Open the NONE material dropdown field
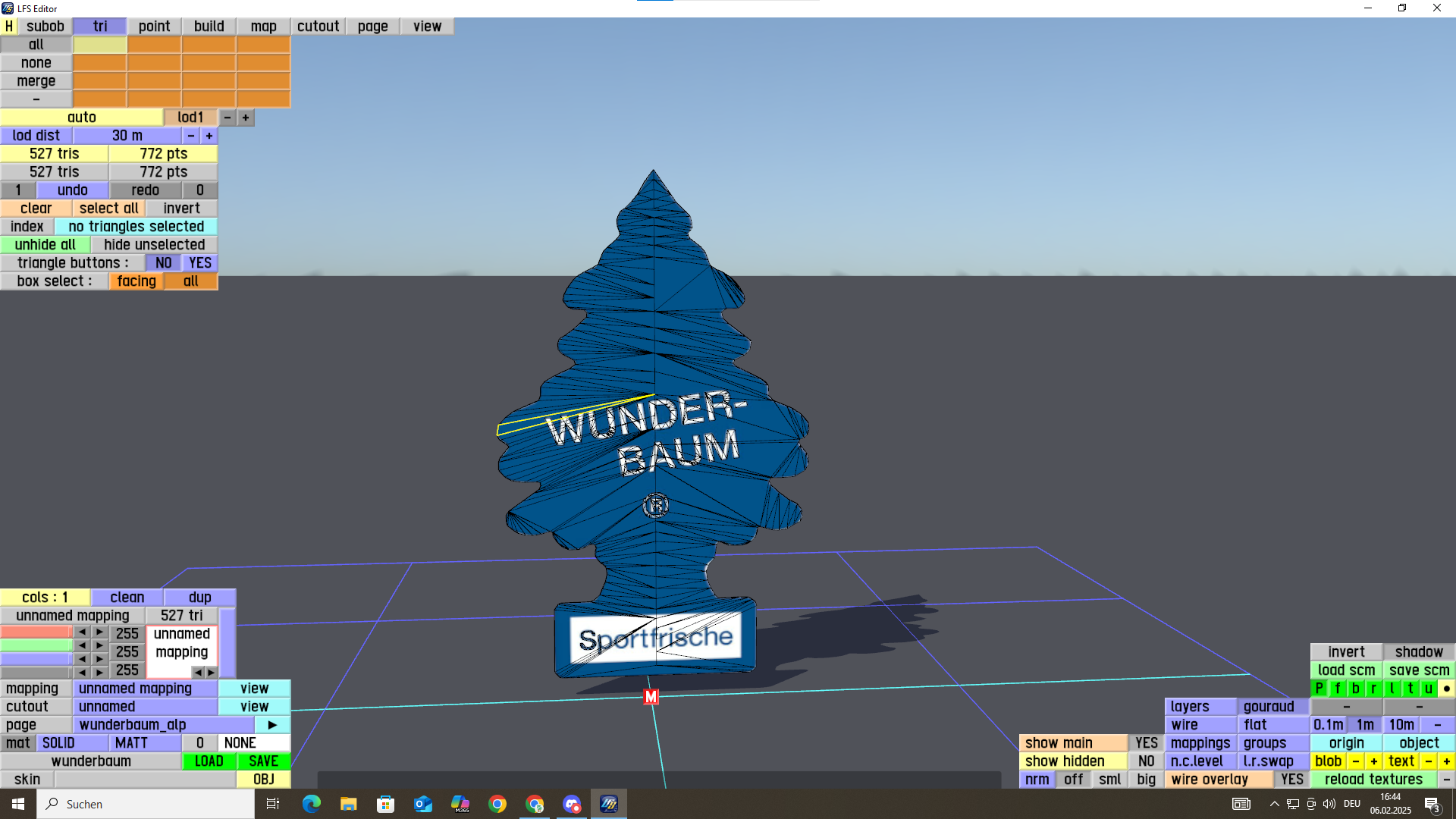The height and width of the screenshot is (819, 1456). pyautogui.click(x=254, y=743)
